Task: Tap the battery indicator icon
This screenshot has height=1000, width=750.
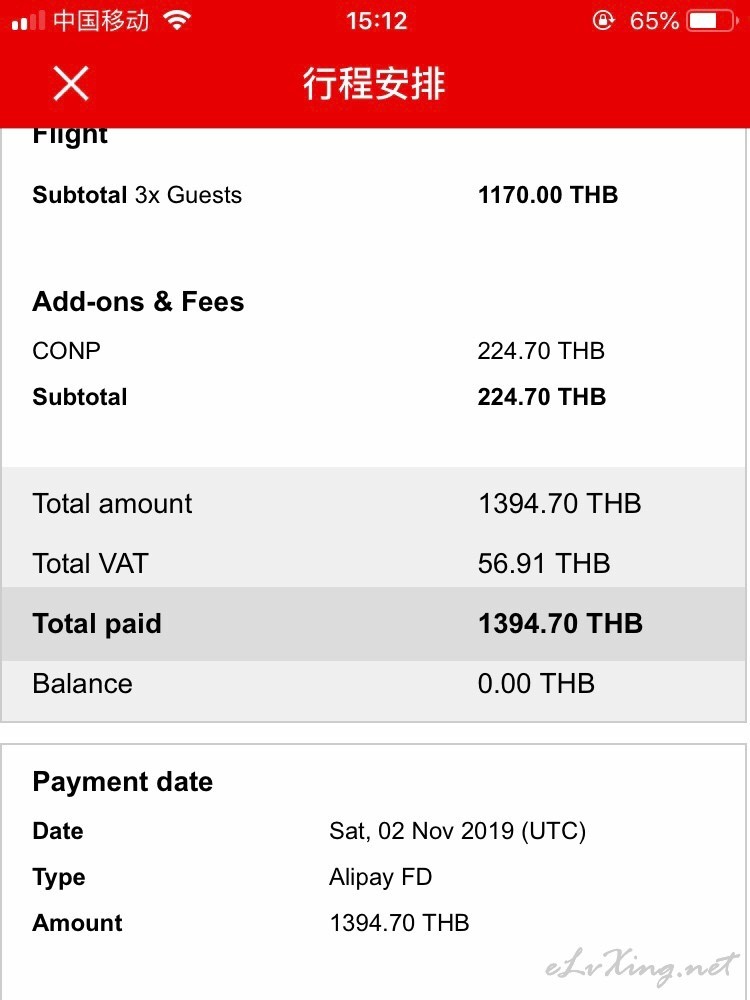Action: click(712, 21)
